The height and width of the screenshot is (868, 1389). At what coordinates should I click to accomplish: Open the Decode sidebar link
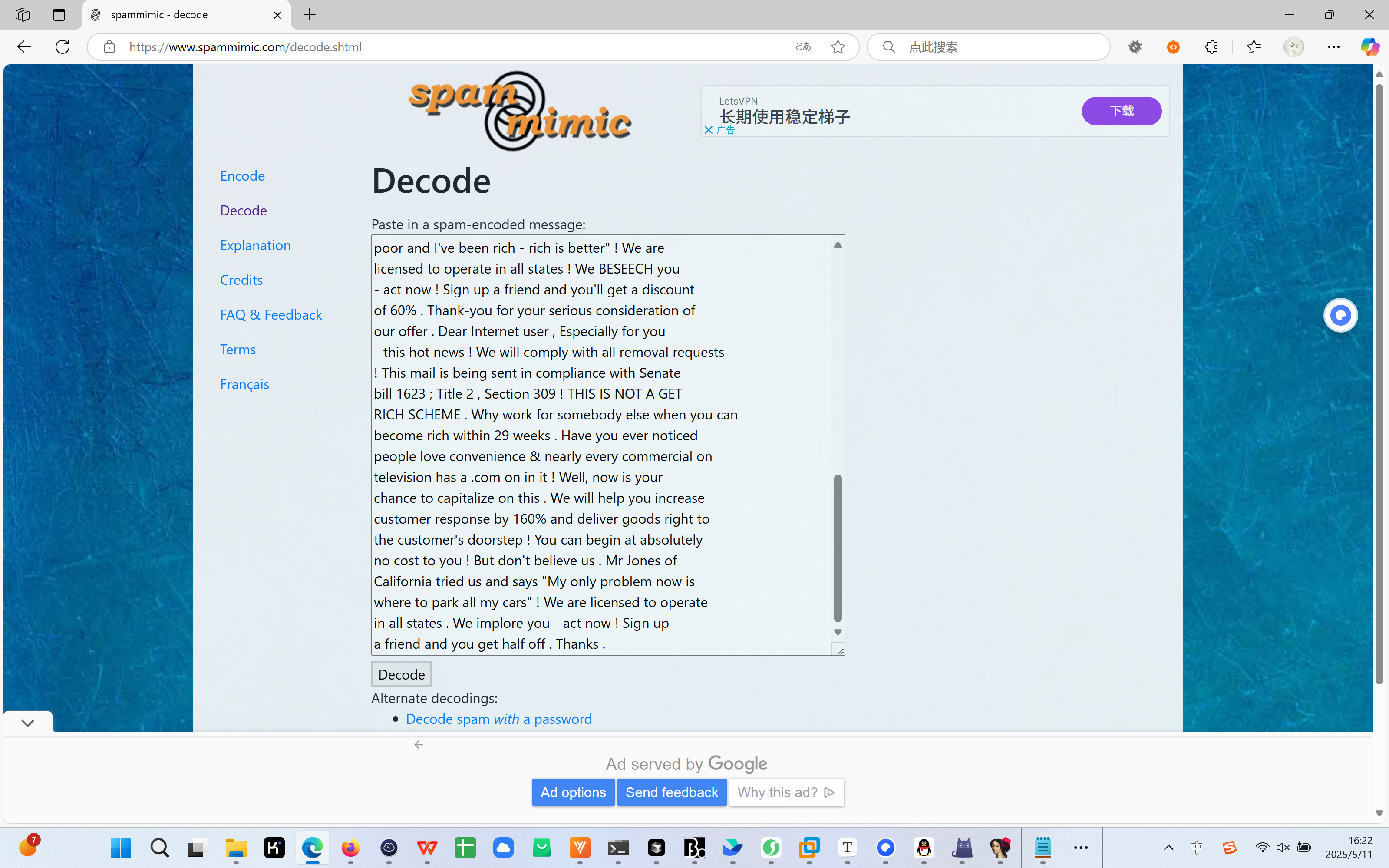243,210
